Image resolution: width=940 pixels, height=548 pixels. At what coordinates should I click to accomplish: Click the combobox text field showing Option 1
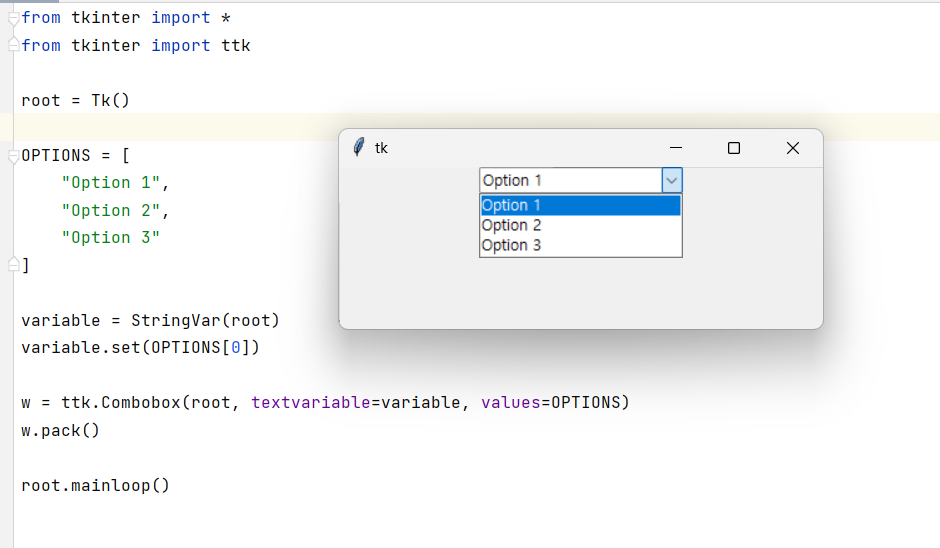tap(571, 180)
